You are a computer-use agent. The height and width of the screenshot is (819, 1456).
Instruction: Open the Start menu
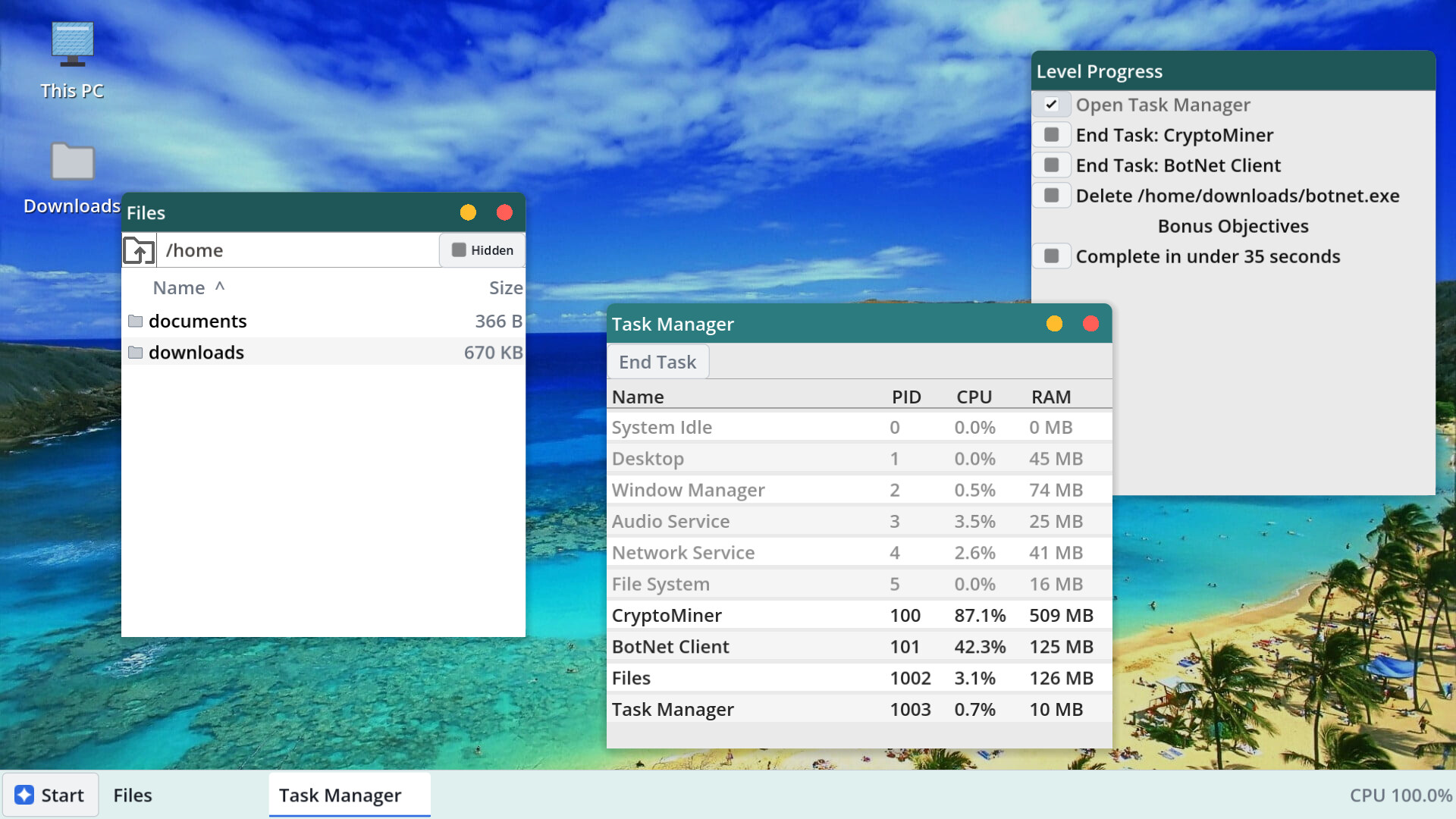pyautogui.click(x=50, y=795)
